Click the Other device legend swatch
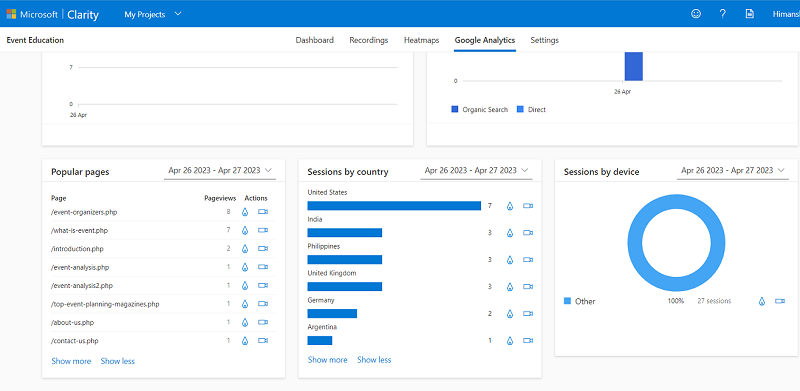800x391 pixels. 567,301
